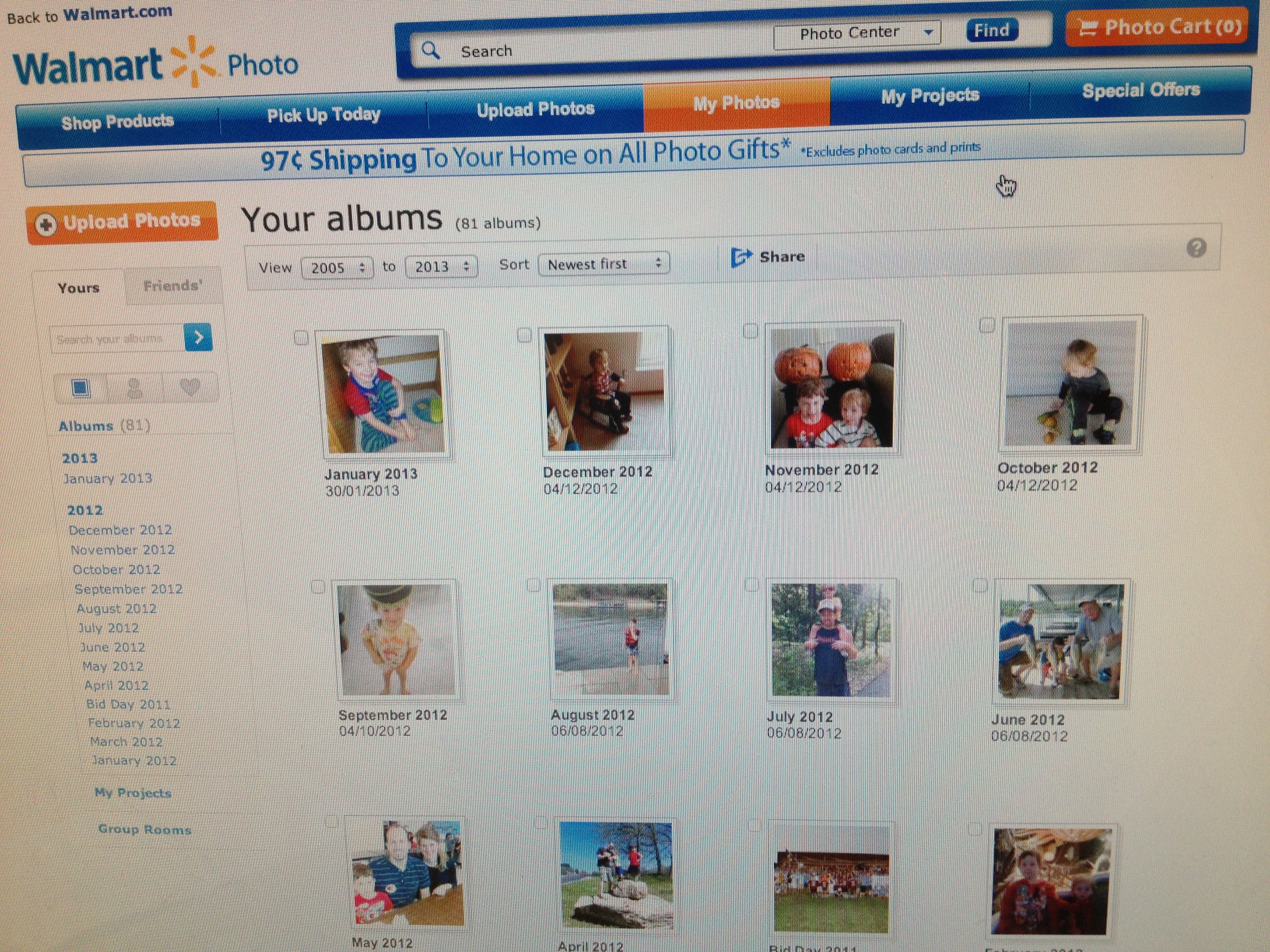
Task: Select the people view icon in sidebar
Action: 135,388
